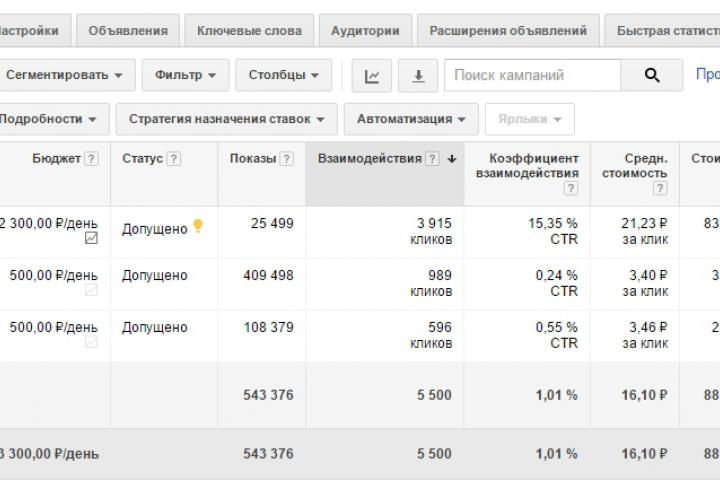Viewport: 720px width, 480px height.
Task: Sort by the Показы column header
Action: pos(253,158)
